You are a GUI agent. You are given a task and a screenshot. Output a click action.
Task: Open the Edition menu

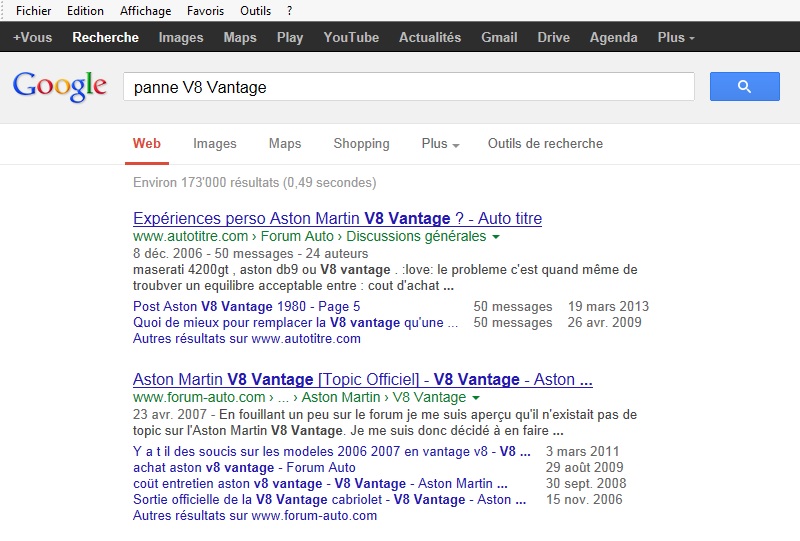point(85,11)
